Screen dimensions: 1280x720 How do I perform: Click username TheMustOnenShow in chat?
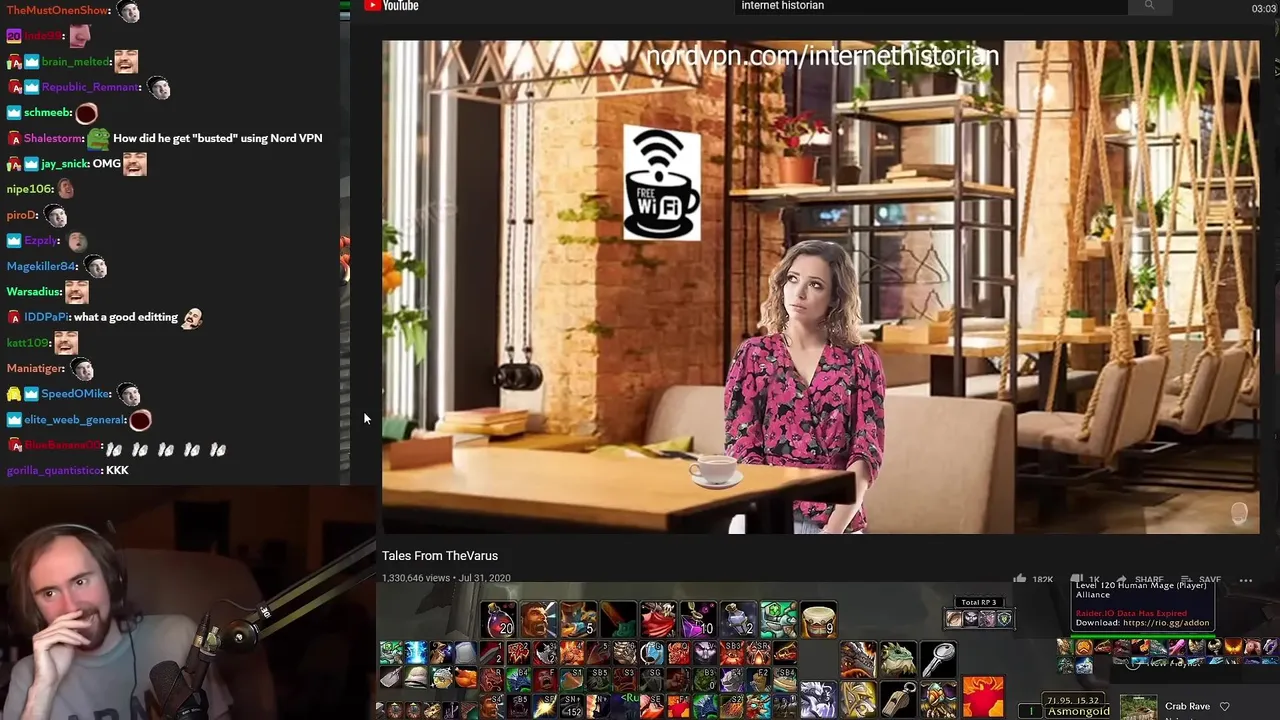58,10
